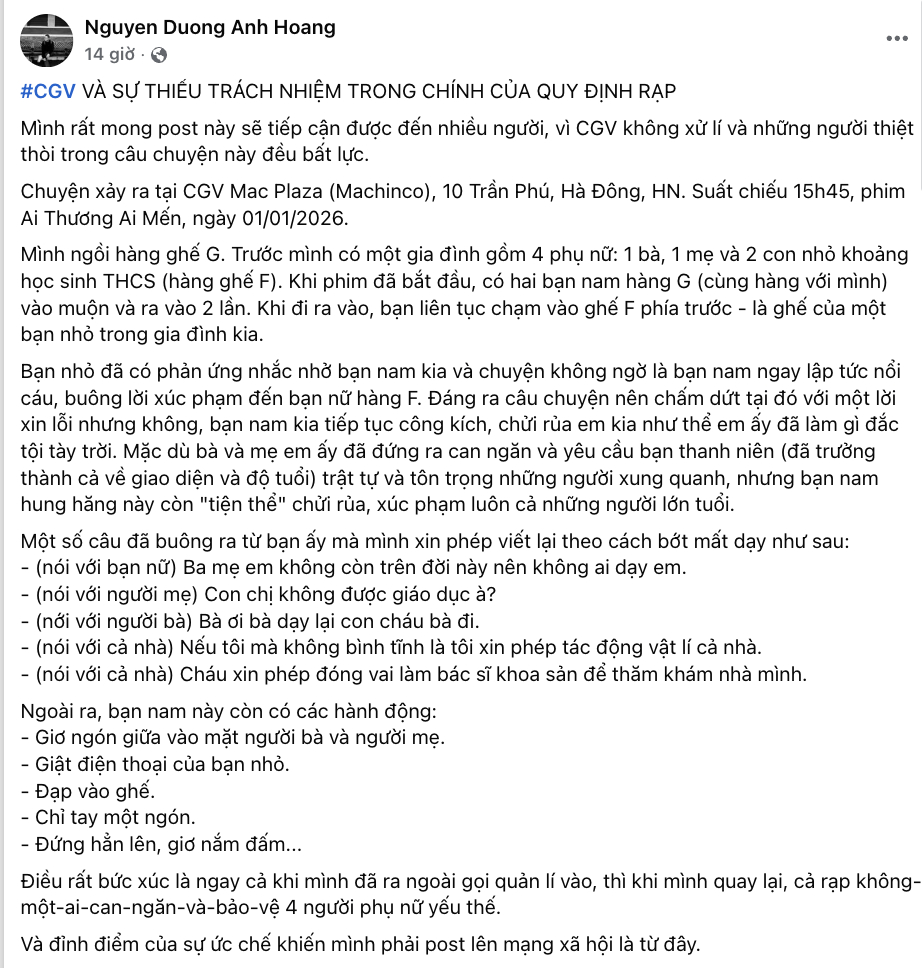The width and height of the screenshot is (922, 968).
Task: Click the paragraph mentioning CGV Mac Plaza
Action: click(460, 204)
